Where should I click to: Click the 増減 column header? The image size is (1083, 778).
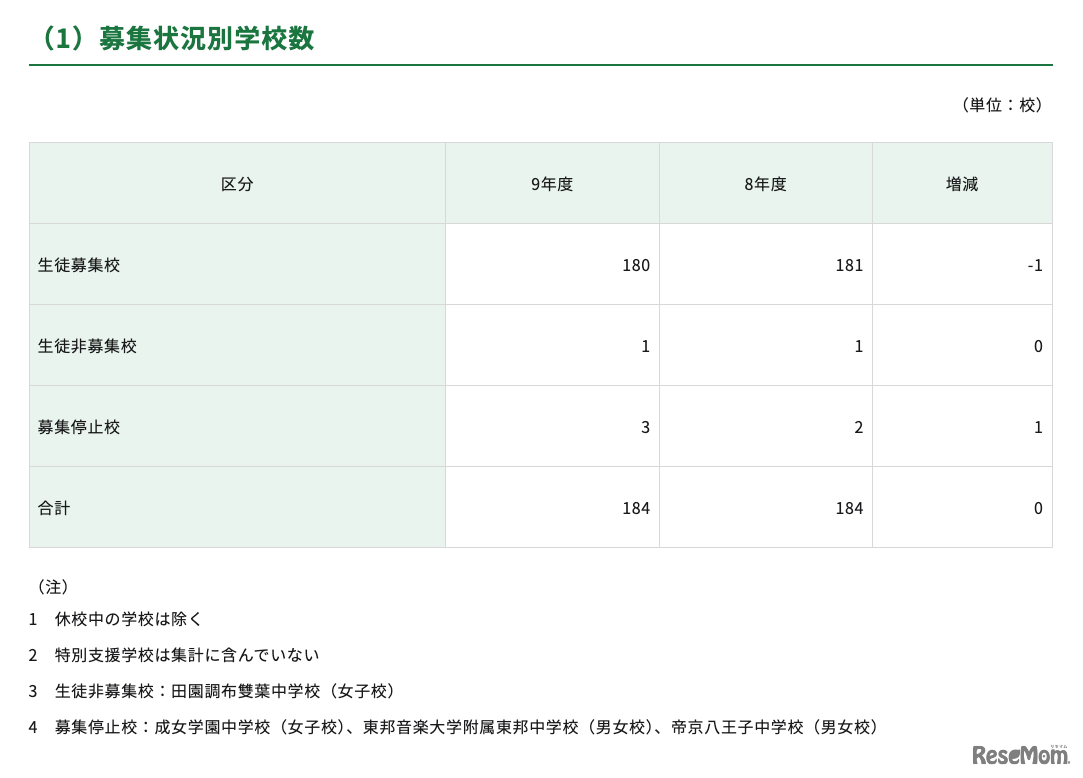[961, 184]
